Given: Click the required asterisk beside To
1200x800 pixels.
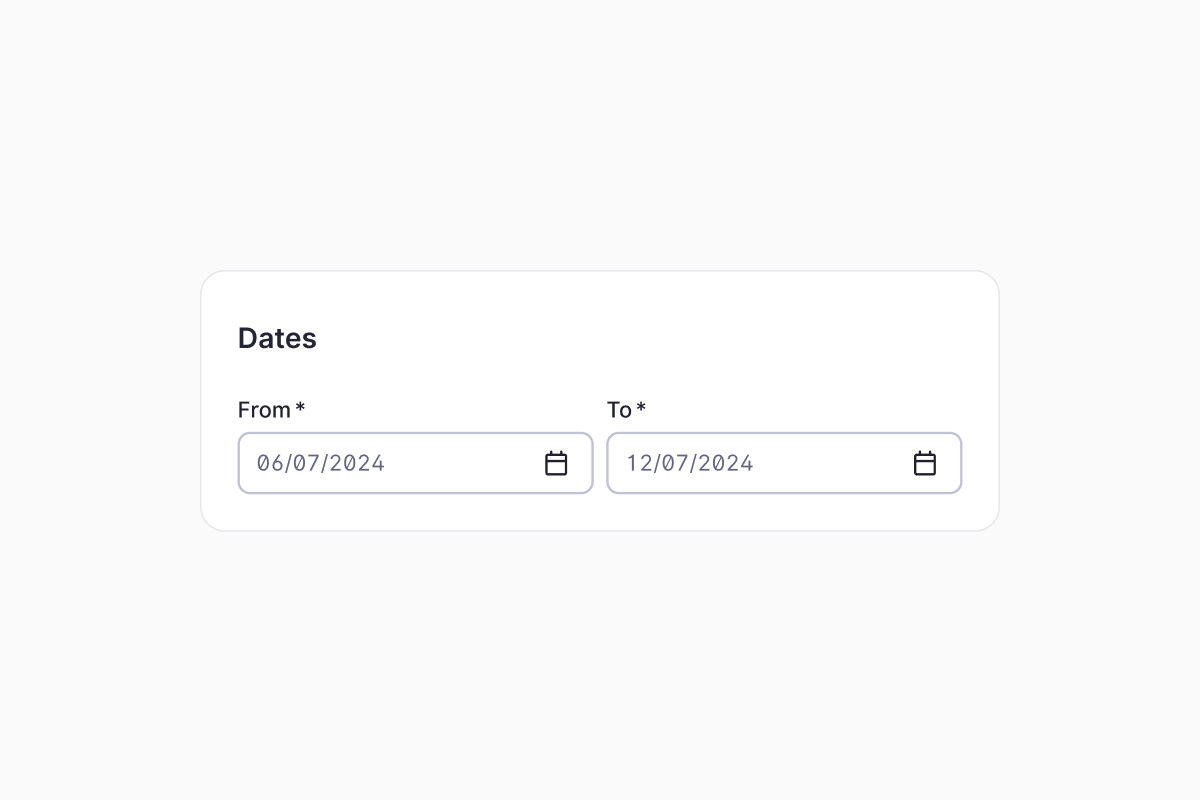Looking at the screenshot, I should [641, 408].
